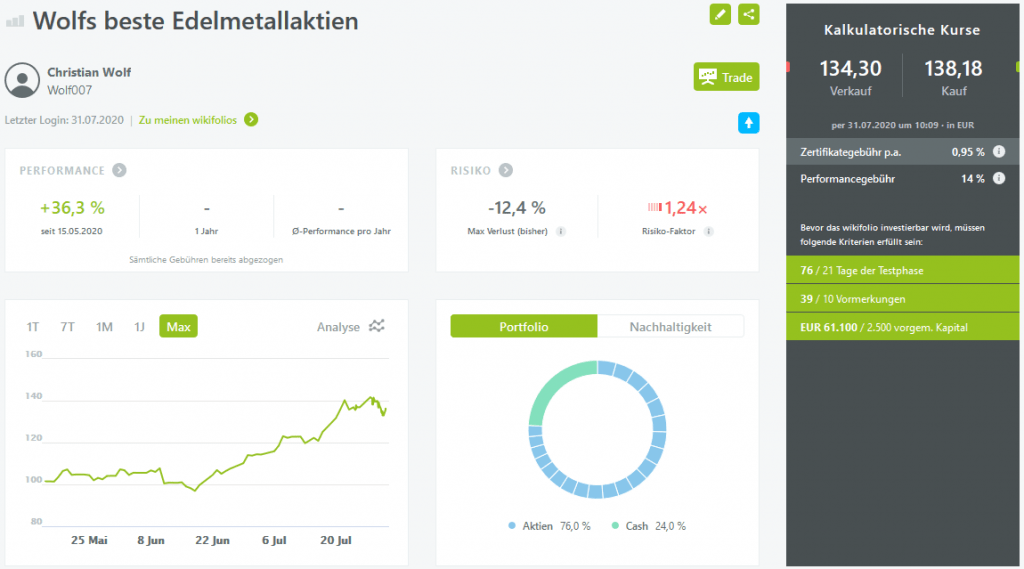
Task: Expand the Risiko section arrow
Action: [x=506, y=171]
